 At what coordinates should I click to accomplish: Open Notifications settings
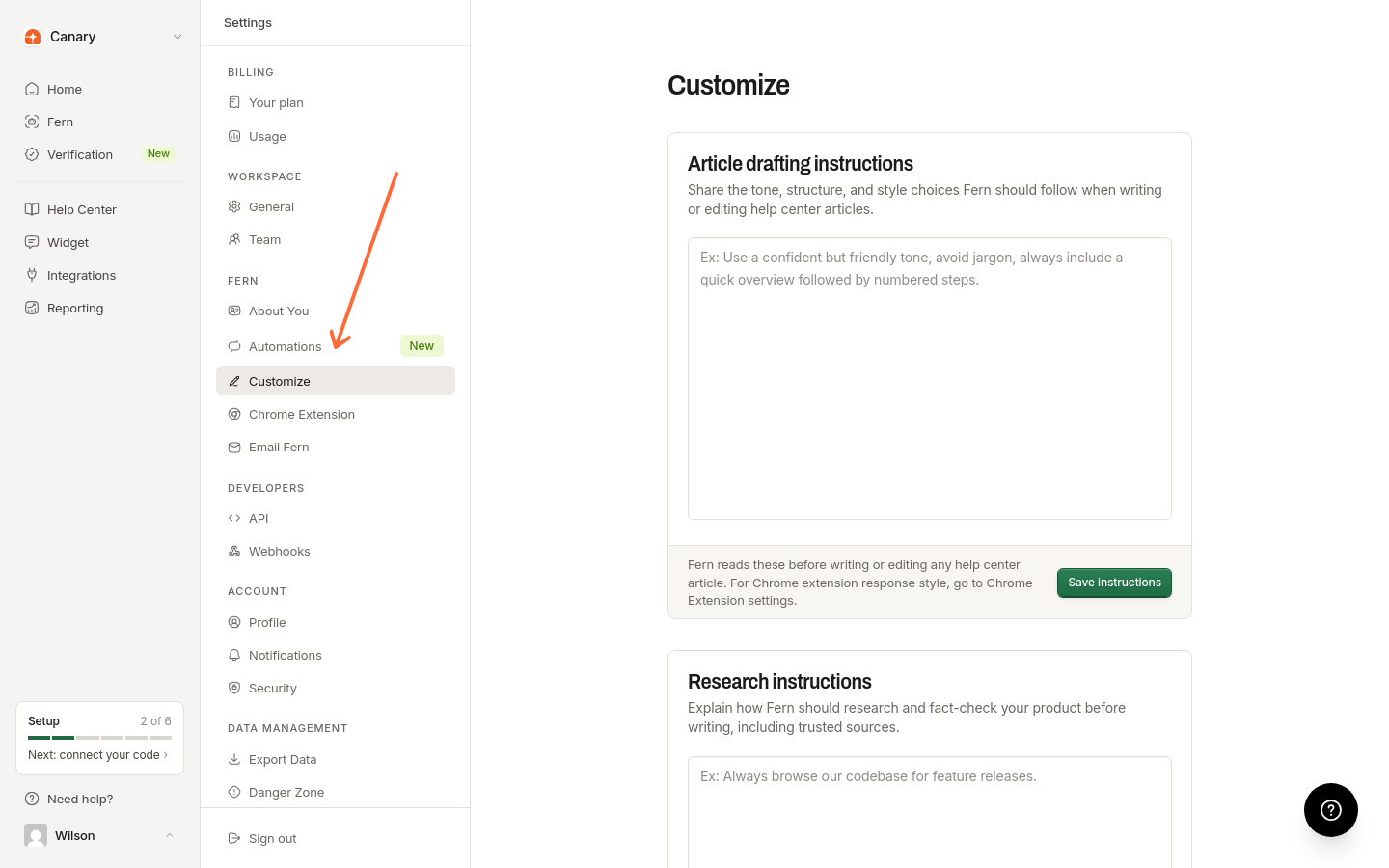(x=336, y=655)
